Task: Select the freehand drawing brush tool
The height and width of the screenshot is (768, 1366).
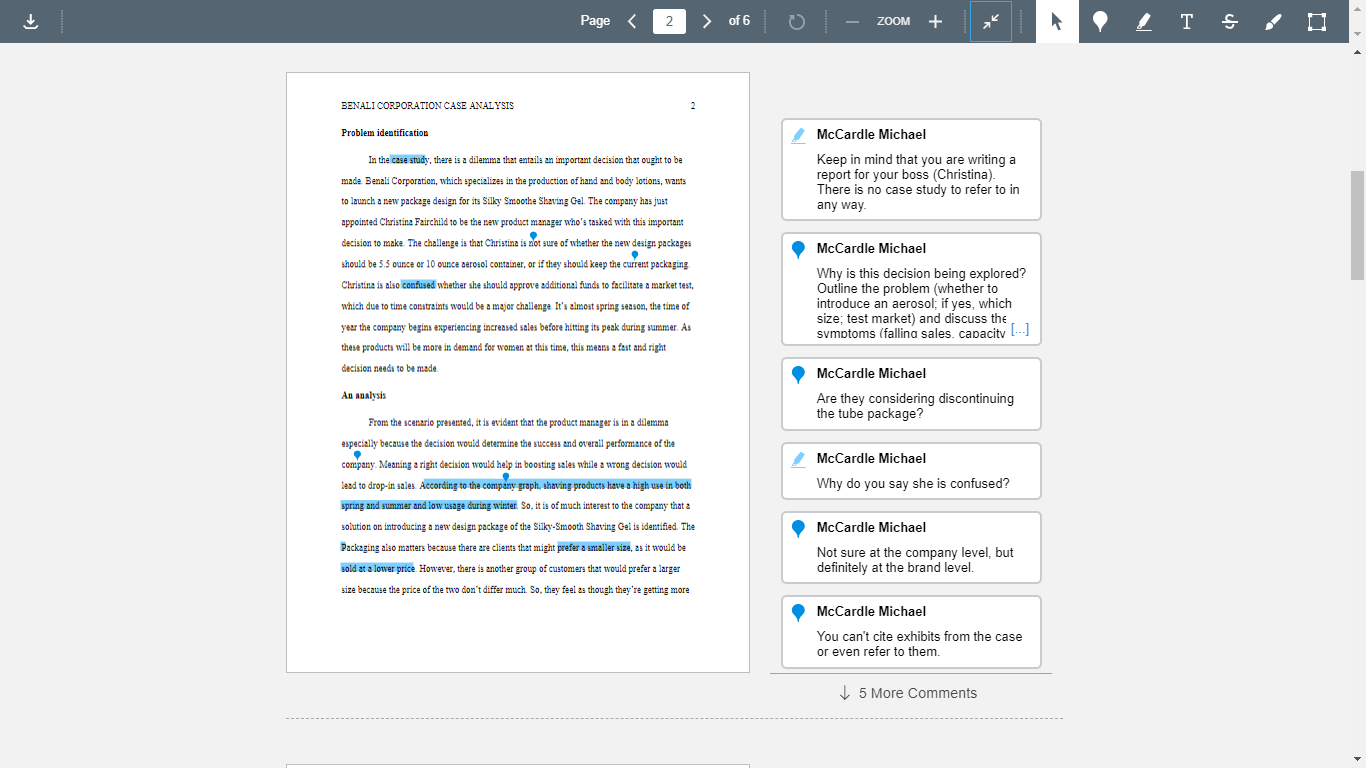Action: tap(1273, 21)
